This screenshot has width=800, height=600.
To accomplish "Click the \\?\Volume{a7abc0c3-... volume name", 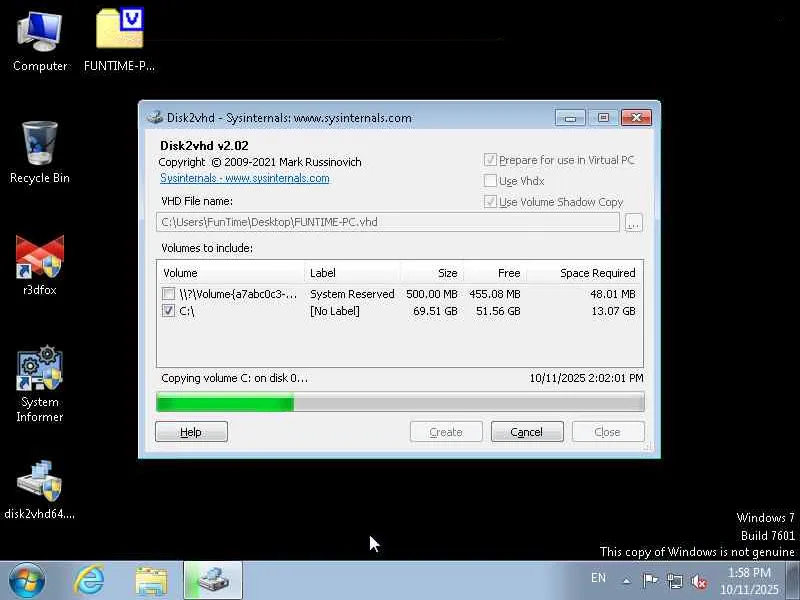I will click(x=238, y=294).
